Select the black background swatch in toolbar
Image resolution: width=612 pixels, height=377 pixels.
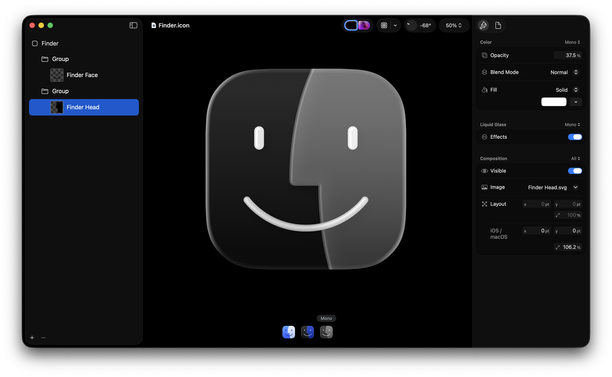pyautogui.click(x=351, y=25)
